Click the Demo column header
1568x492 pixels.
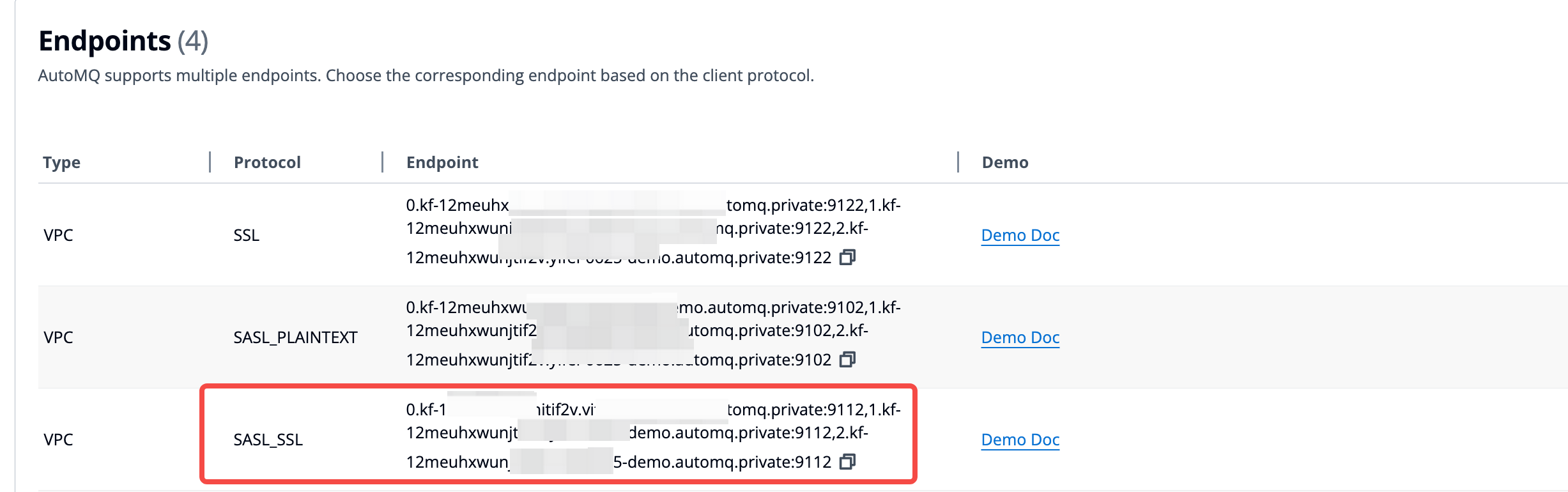(1005, 162)
